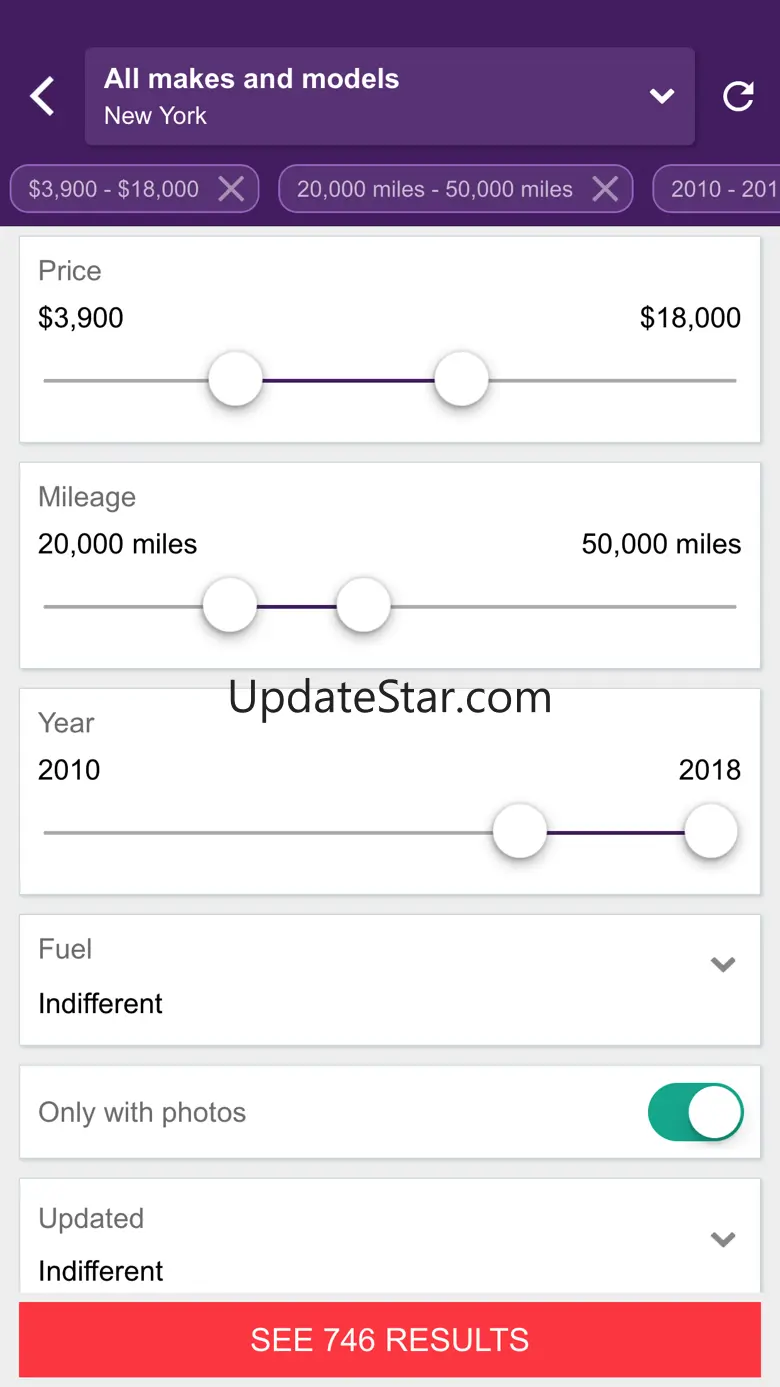Click the maximum mileage slider handle
The image size is (780, 1387).
[363, 606]
